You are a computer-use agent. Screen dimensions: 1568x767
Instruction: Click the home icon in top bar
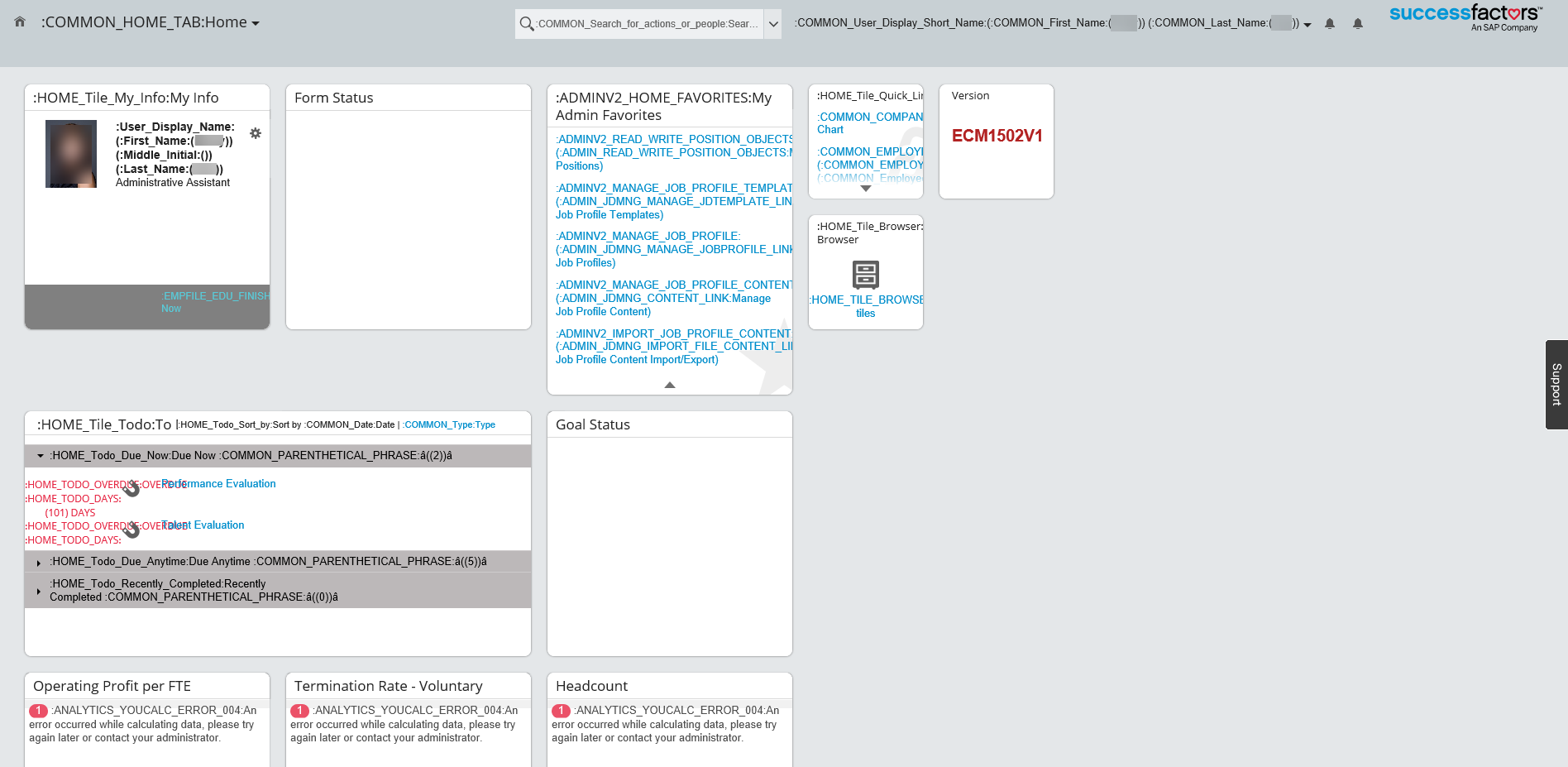pos(20,22)
